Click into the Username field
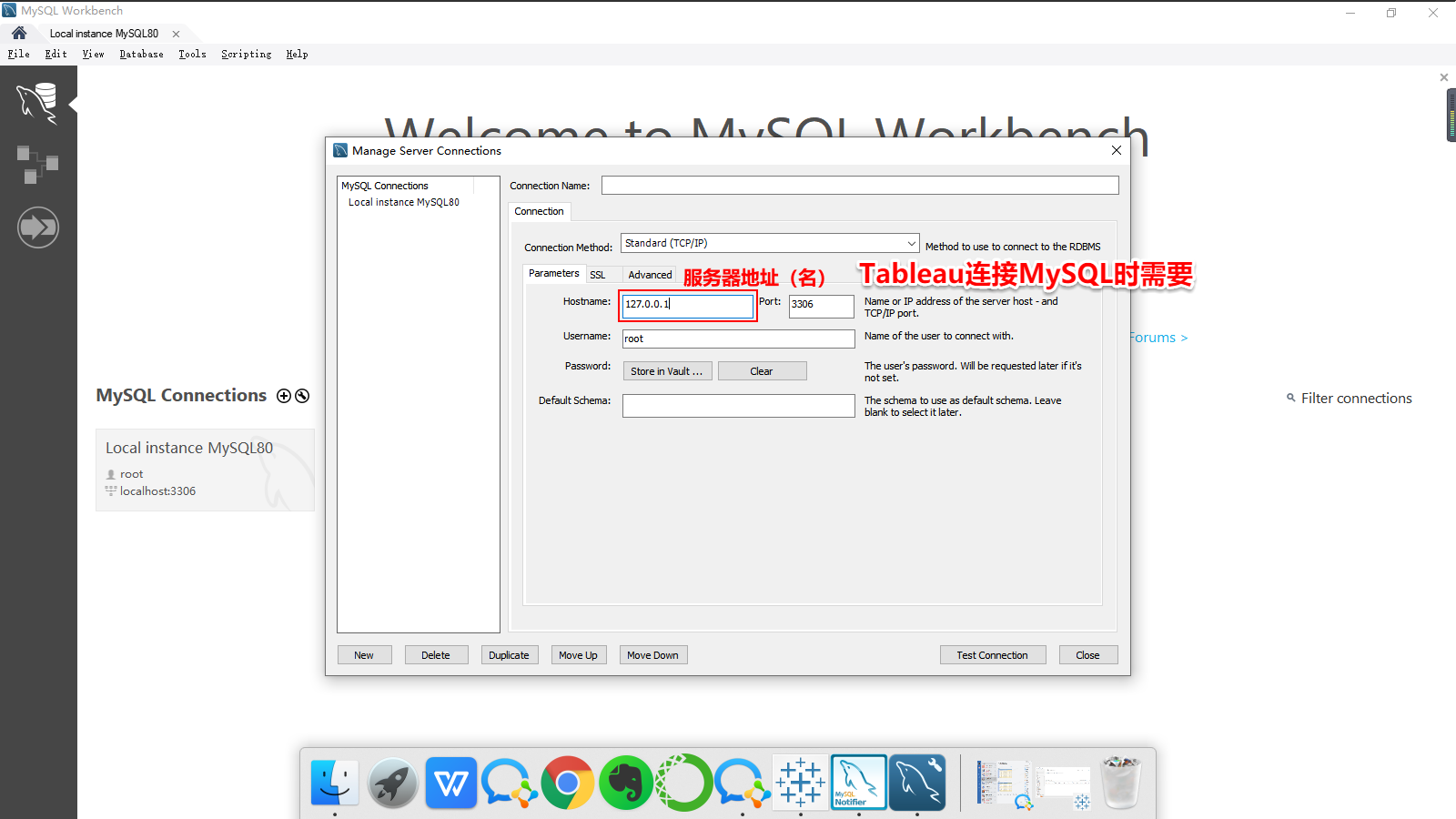This screenshot has height=819, width=1456. click(x=739, y=339)
